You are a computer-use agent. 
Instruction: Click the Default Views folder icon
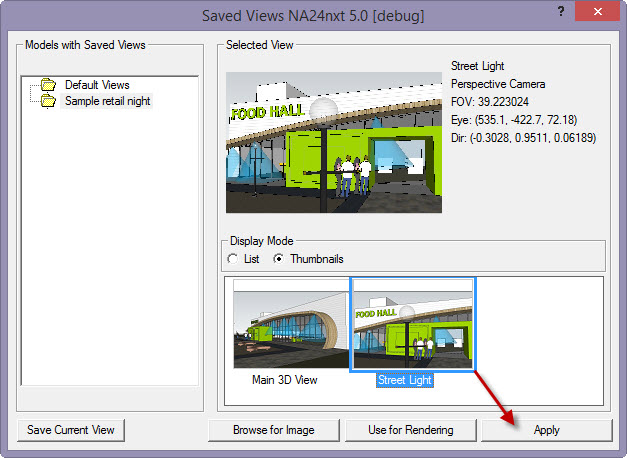(x=47, y=85)
